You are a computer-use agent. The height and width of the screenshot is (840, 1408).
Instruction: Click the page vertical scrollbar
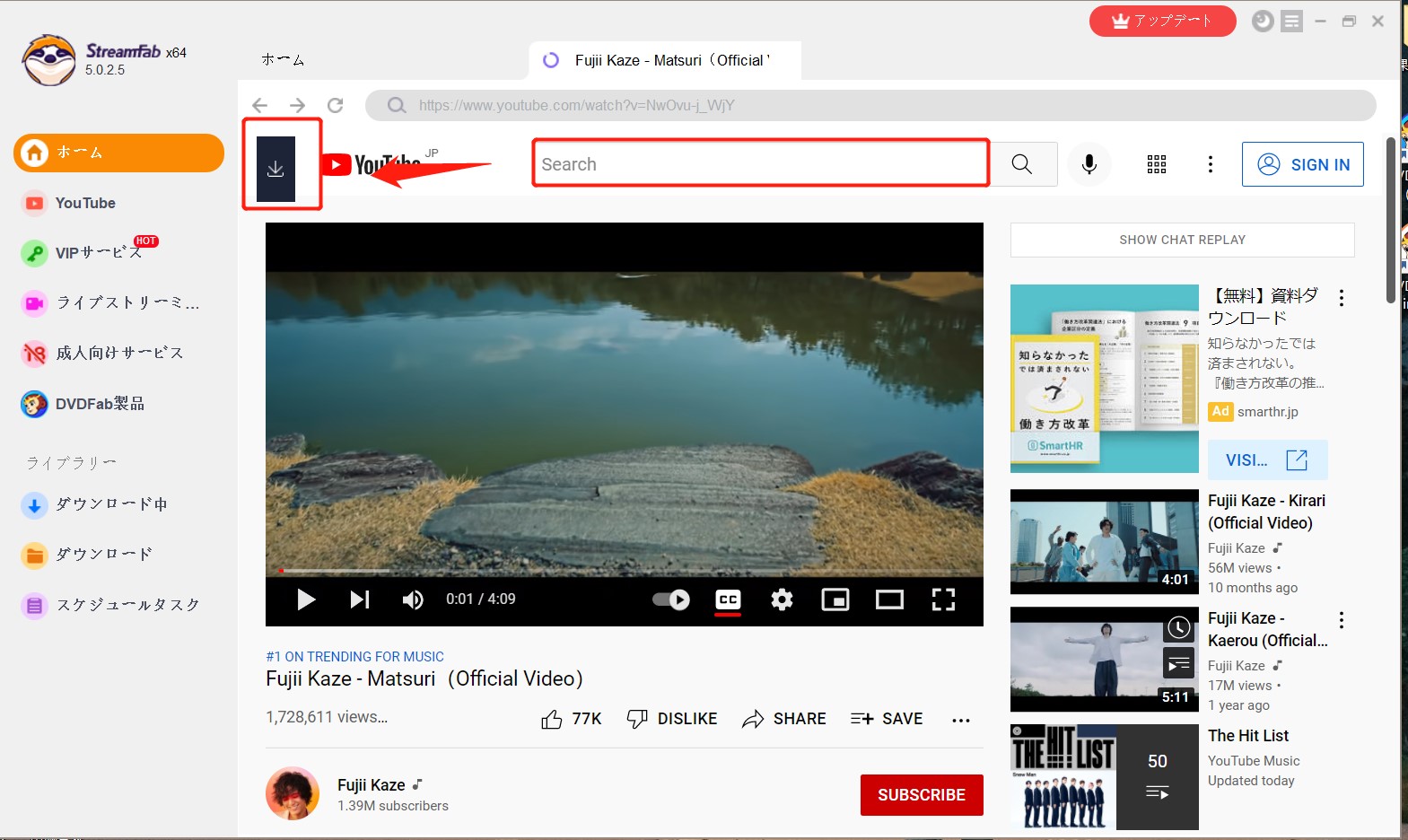pyautogui.click(x=1390, y=220)
